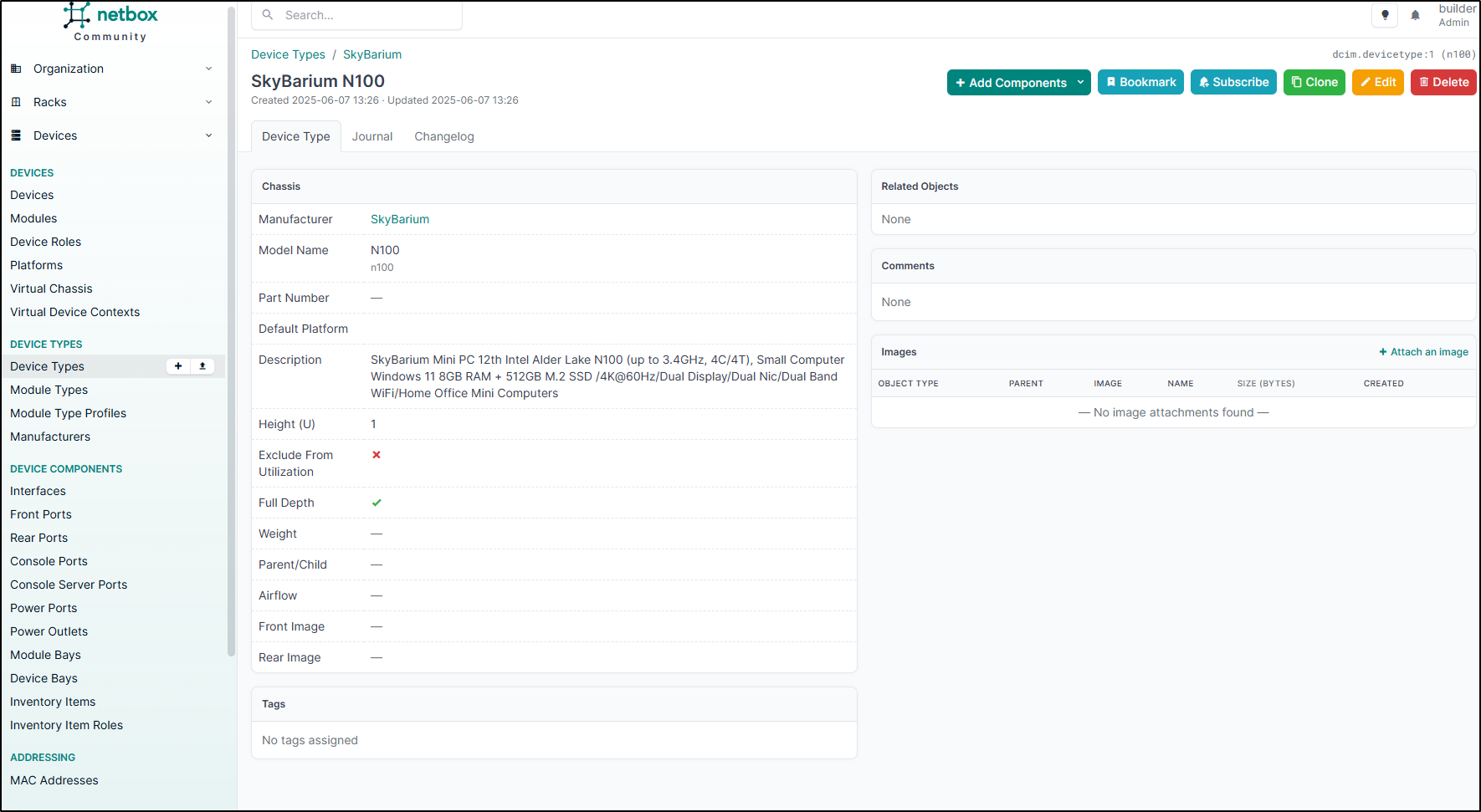This screenshot has height=812, width=1481.
Task: Click the search magnifier icon
Action: [268, 15]
